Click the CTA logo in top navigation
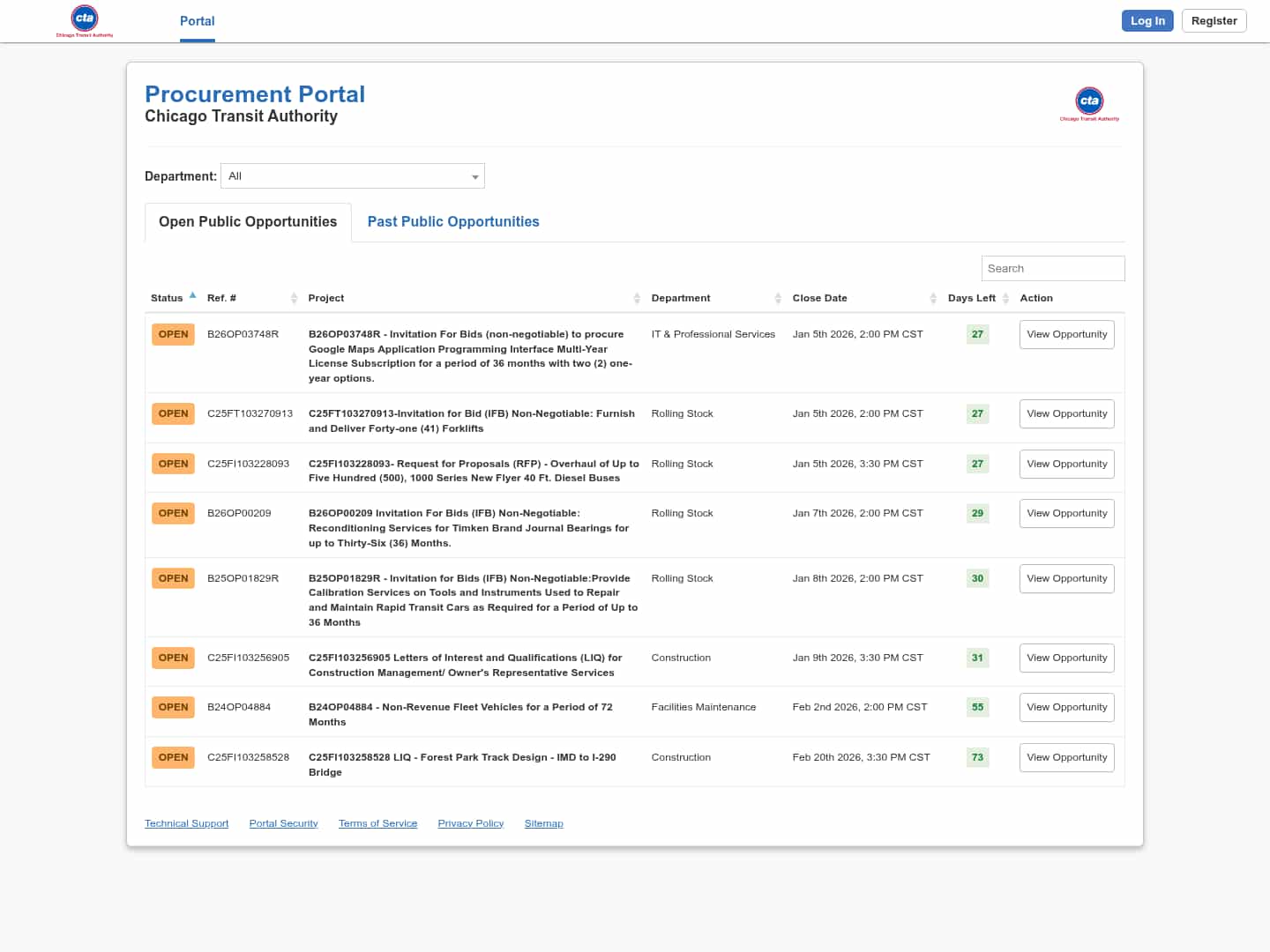The image size is (1270, 952). (85, 20)
